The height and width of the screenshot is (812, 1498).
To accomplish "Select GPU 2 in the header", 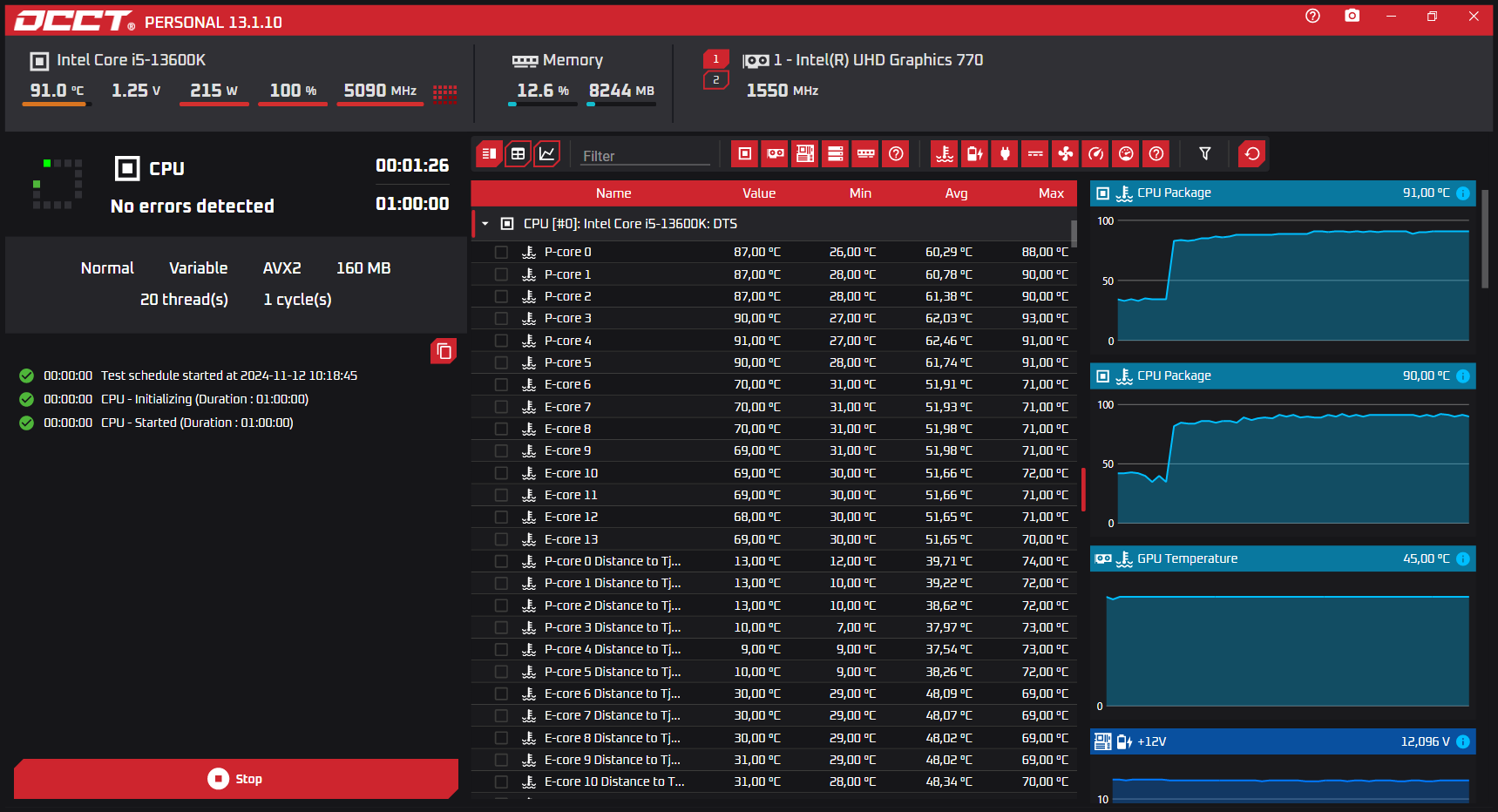I will pyautogui.click(x=716, y=80).
